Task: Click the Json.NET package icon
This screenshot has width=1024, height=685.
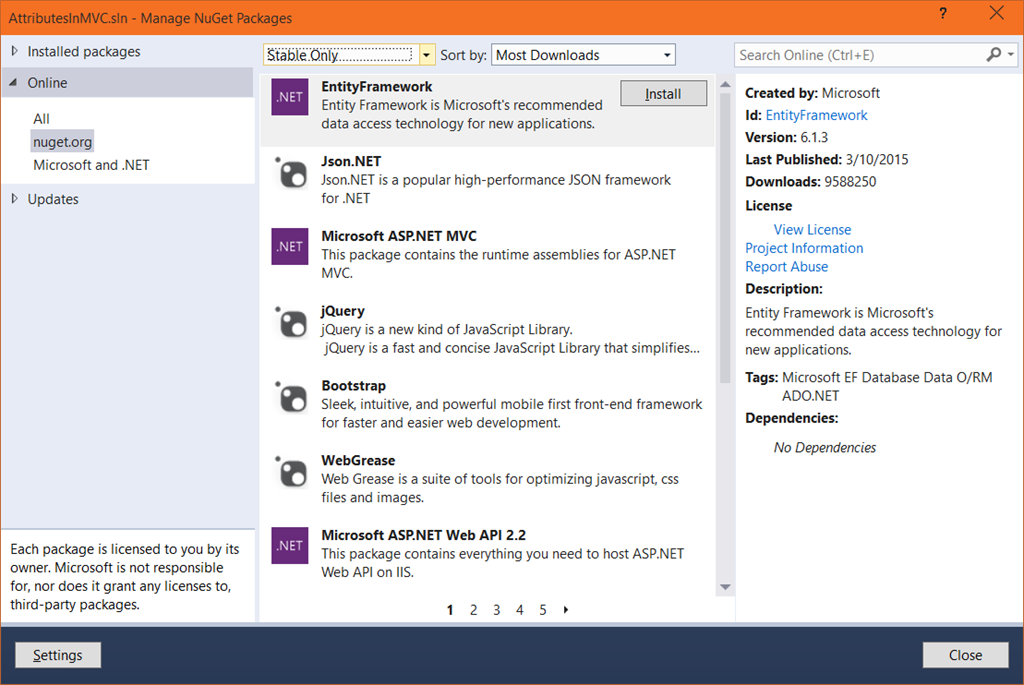Action: (291, 174)
